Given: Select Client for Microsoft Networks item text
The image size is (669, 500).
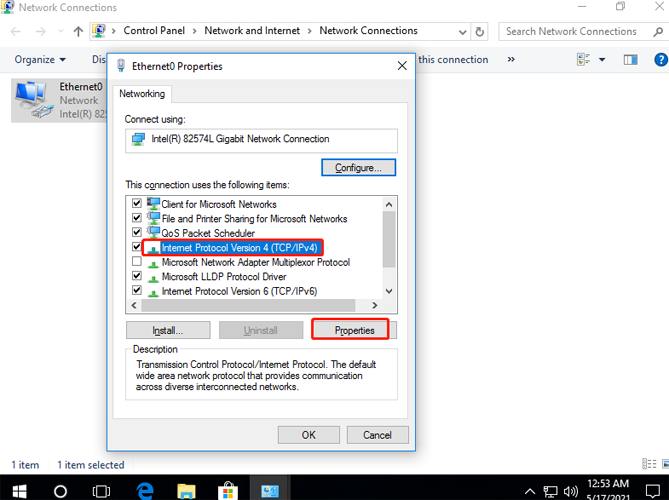Looking at the screenshot, I should (x=219, y=204).
